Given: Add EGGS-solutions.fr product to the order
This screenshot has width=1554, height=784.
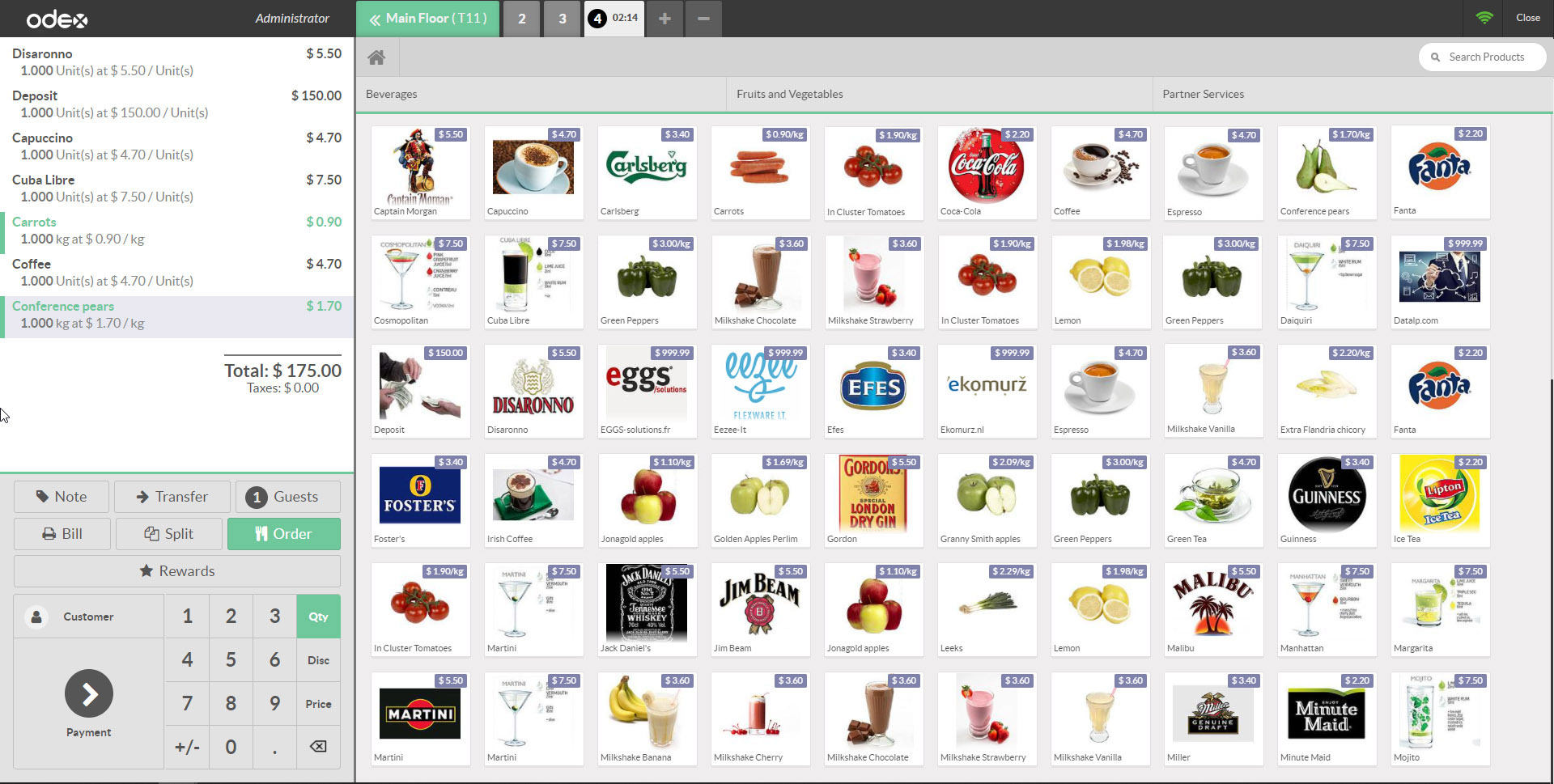Looking at the screenshot, I should point(647,391).
